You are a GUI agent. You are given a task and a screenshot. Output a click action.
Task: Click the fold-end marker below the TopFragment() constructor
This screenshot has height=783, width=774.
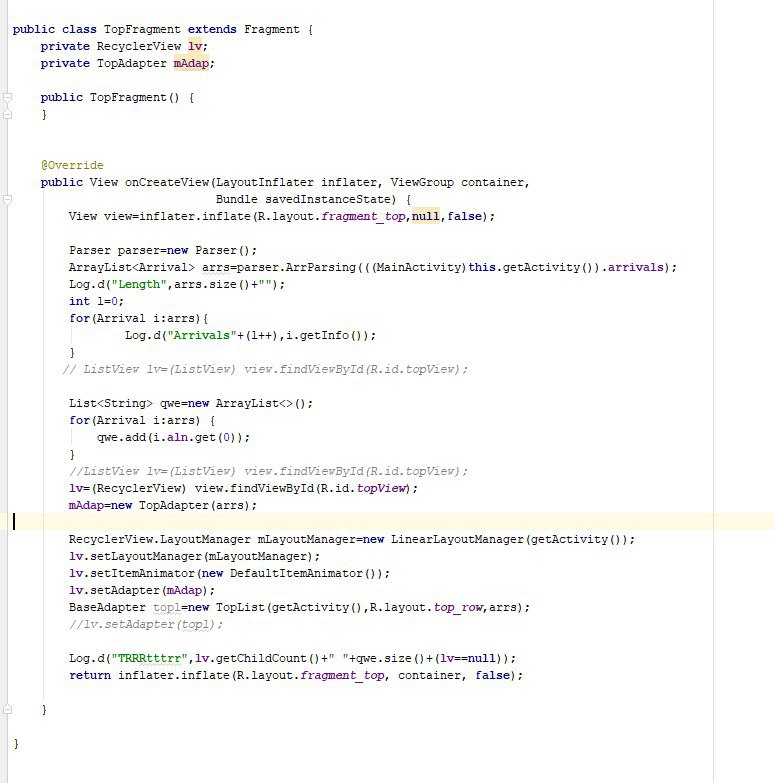point(7,114)
